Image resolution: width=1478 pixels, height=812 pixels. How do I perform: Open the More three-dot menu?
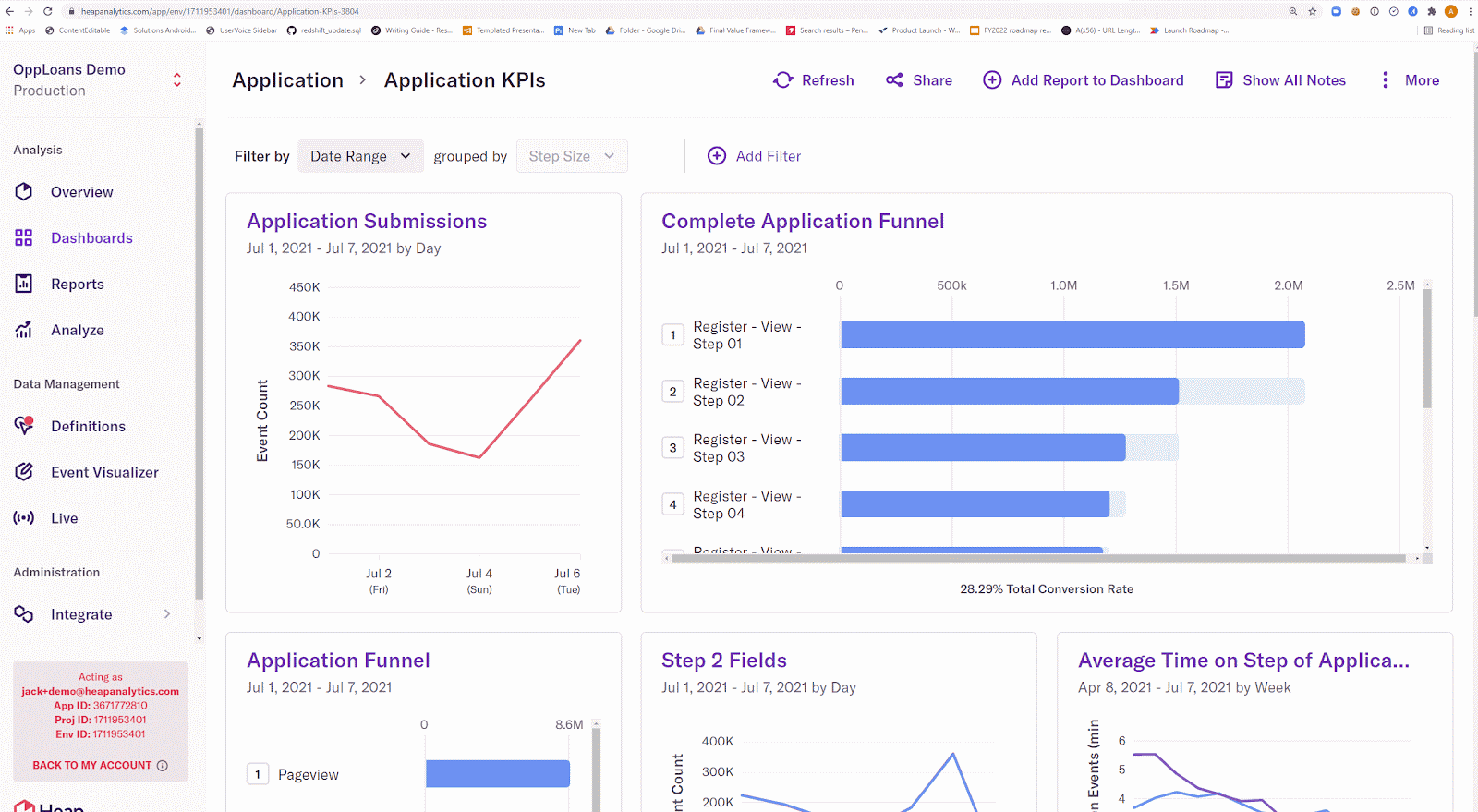(x=1385, y=80)
